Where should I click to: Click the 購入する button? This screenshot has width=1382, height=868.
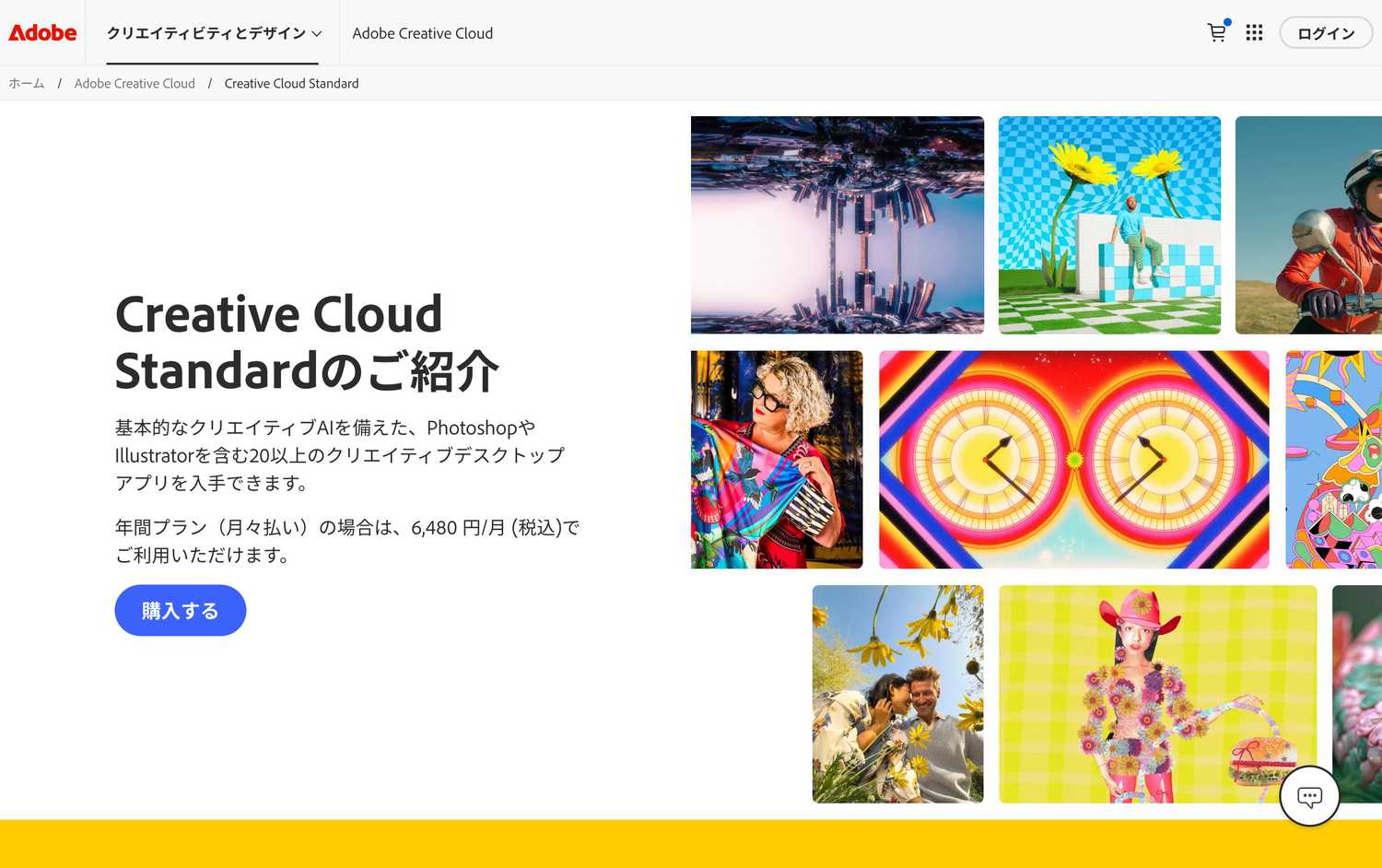tap(181, 610)
